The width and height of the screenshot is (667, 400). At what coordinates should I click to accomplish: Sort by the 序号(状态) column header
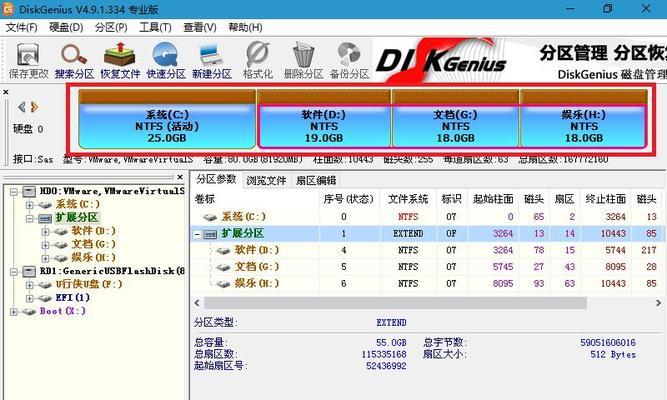(348, 199)
